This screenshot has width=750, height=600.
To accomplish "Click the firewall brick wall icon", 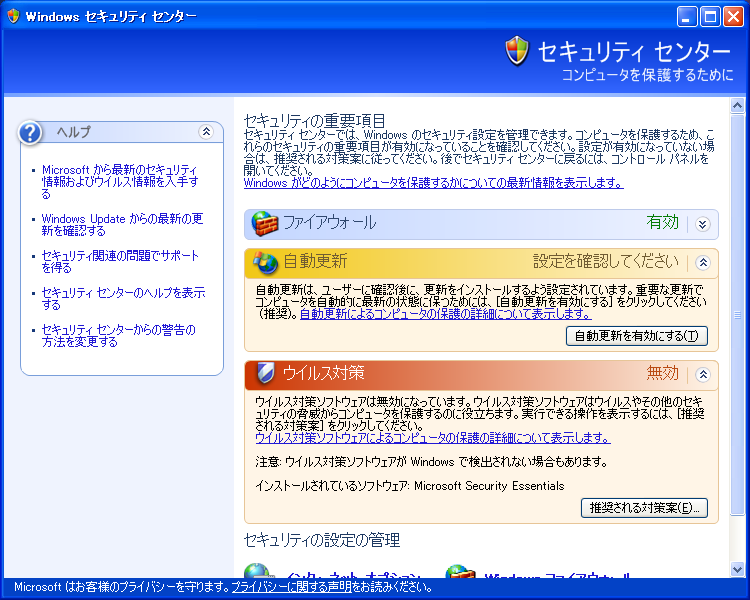I will (262, 223).
